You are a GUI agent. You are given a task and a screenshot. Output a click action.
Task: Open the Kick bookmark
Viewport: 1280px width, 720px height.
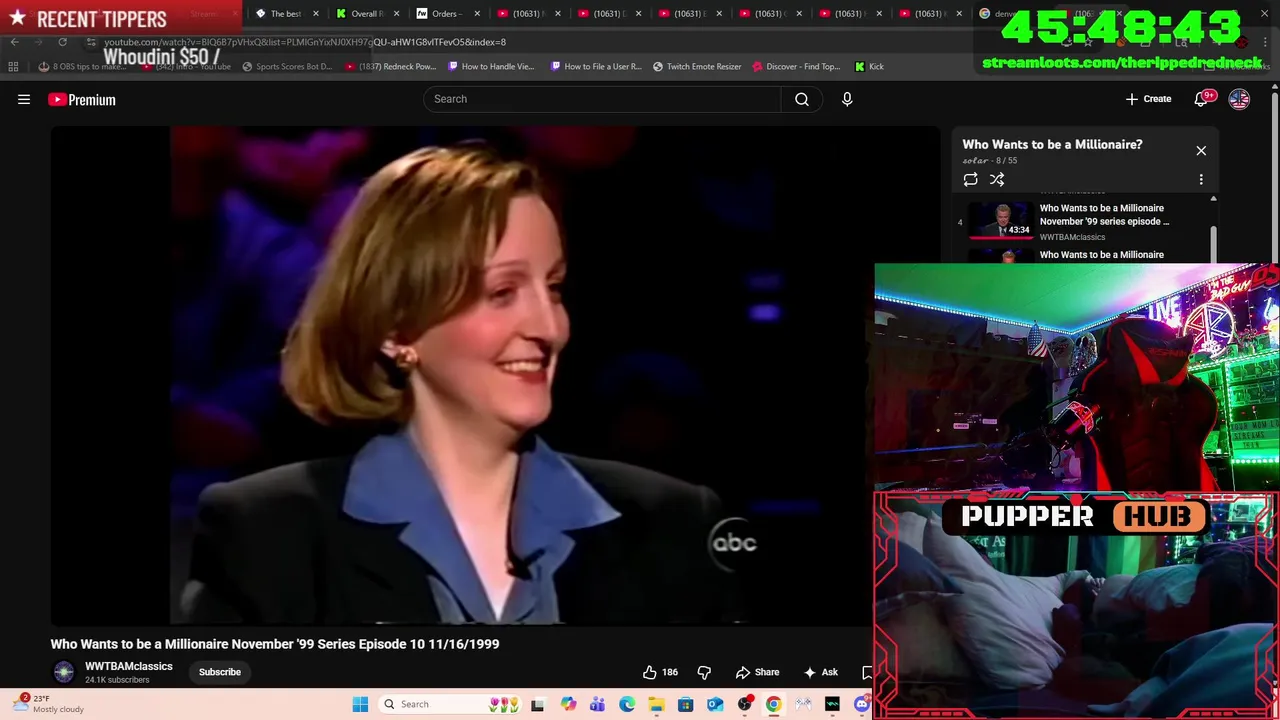point(869,66)
